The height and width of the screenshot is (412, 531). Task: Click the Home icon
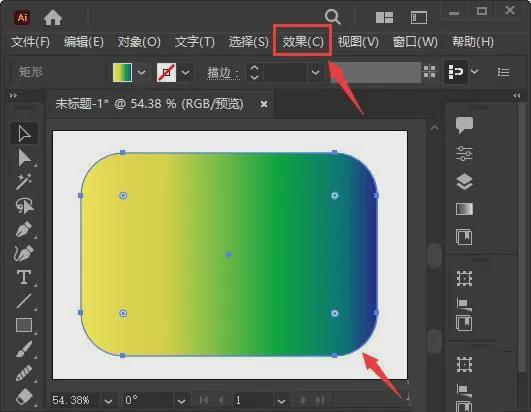[53, 17]
